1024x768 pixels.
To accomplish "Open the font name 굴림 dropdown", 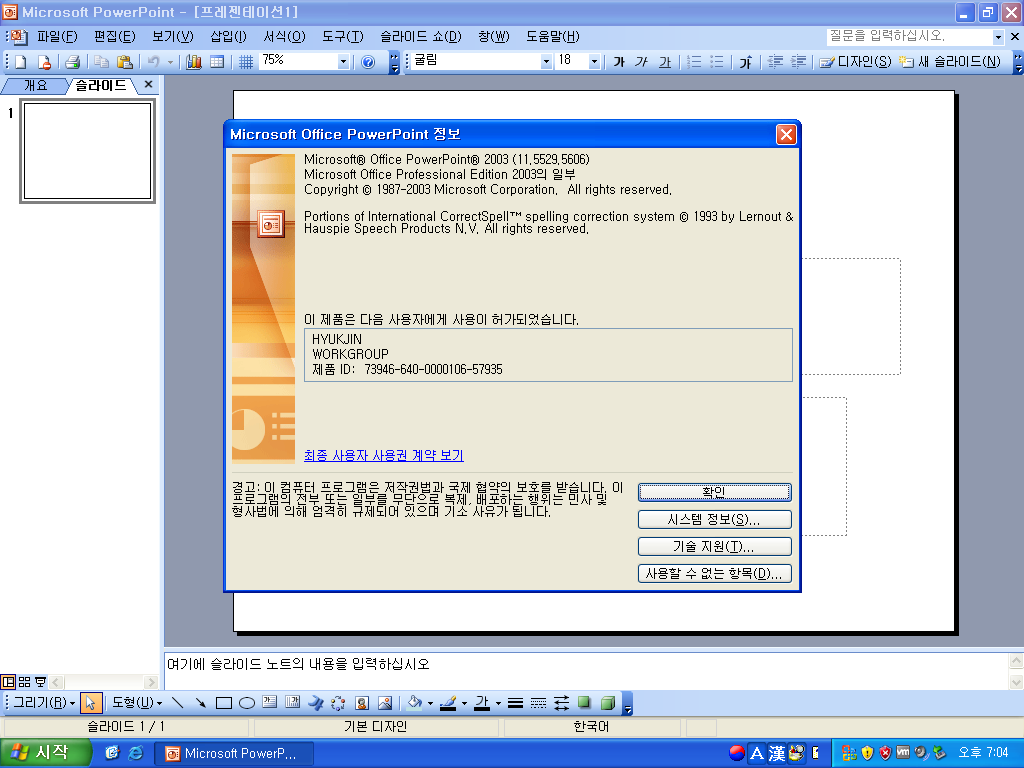I will pos(547,62).
